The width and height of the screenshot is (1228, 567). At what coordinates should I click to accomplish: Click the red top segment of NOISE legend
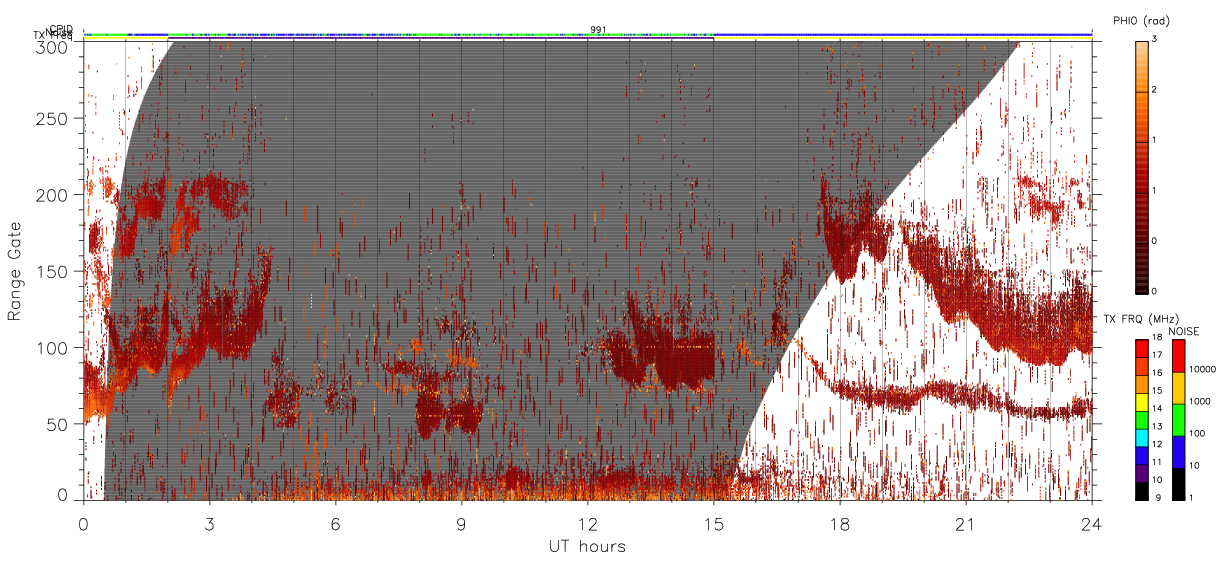[x=1178, y=356]
